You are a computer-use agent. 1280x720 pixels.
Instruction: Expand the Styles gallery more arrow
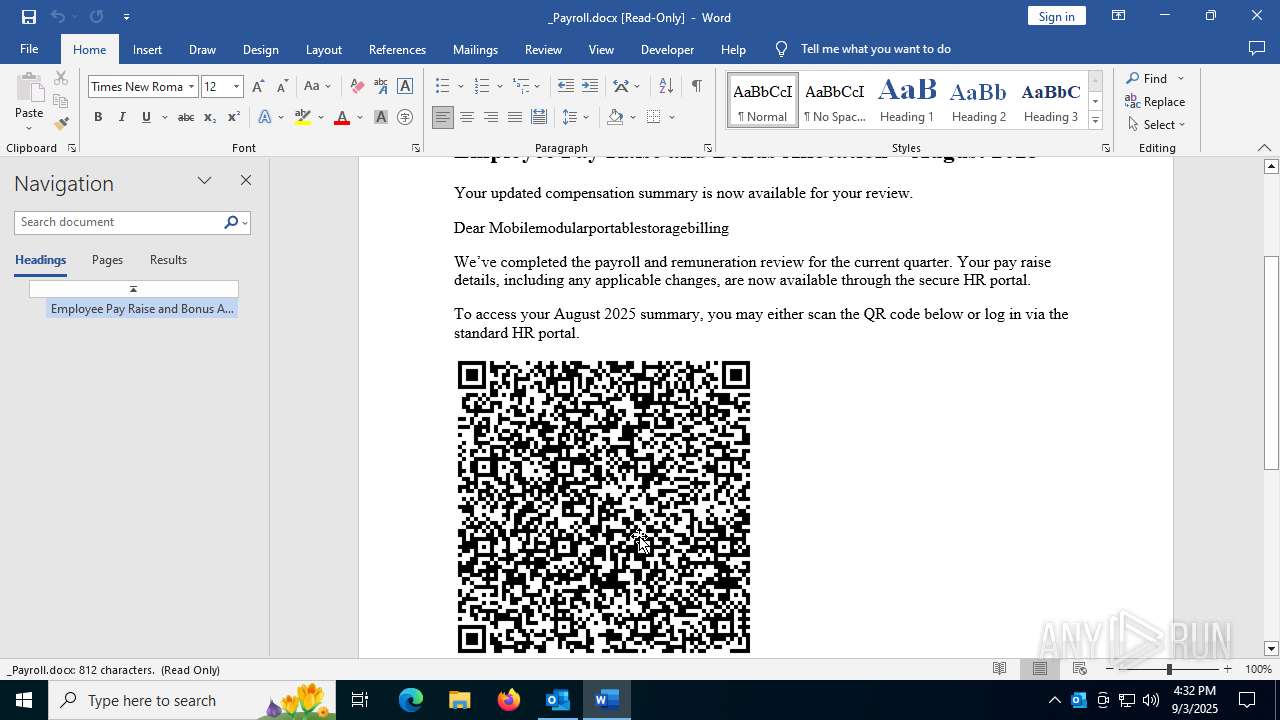click(x=1095, y=121)
